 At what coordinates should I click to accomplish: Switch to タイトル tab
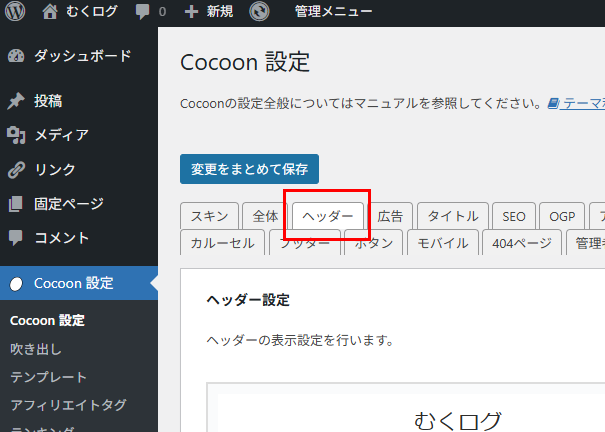coord(453,216)
